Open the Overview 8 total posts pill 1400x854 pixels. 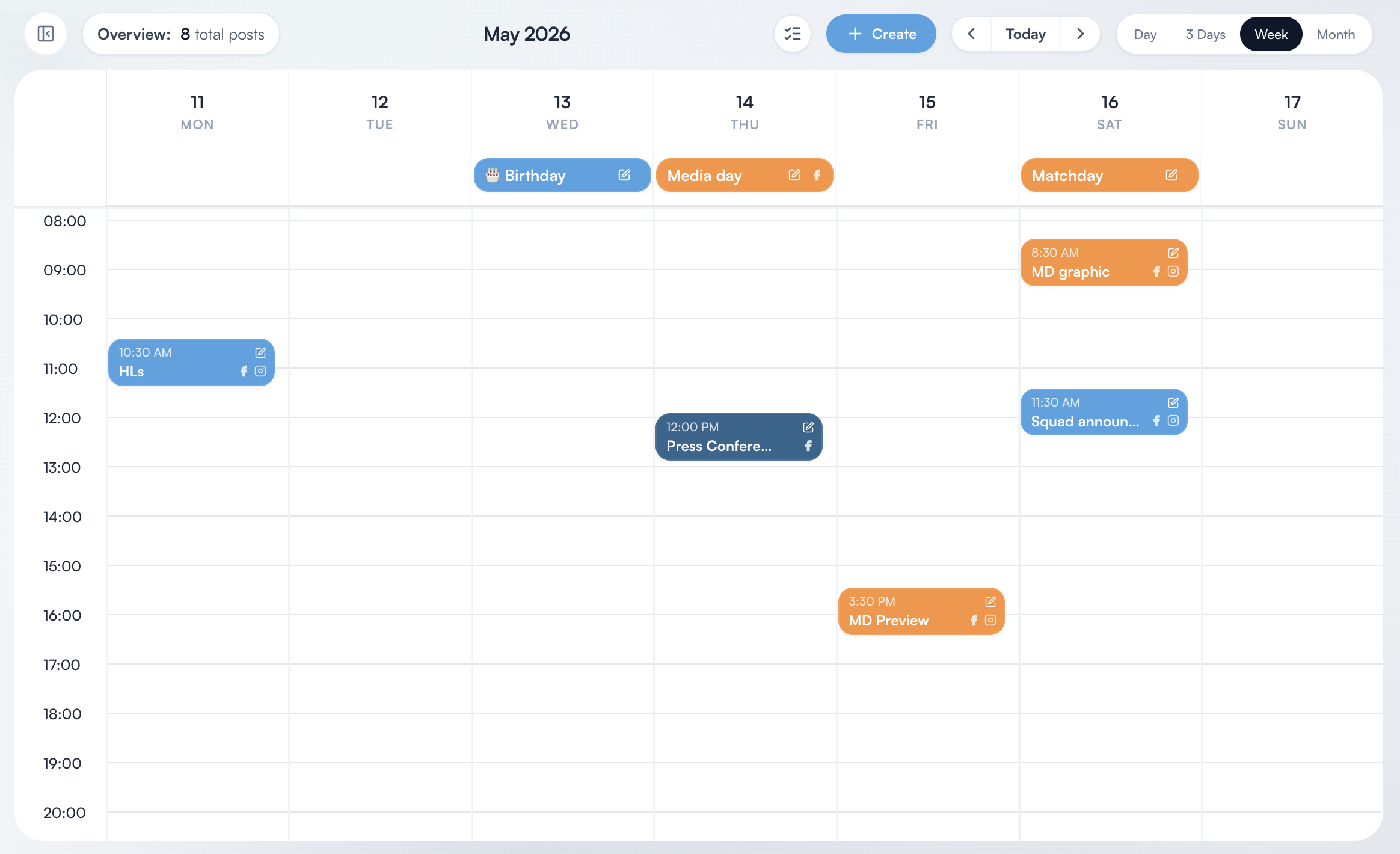pyautogui.click(x=180, y=34)
